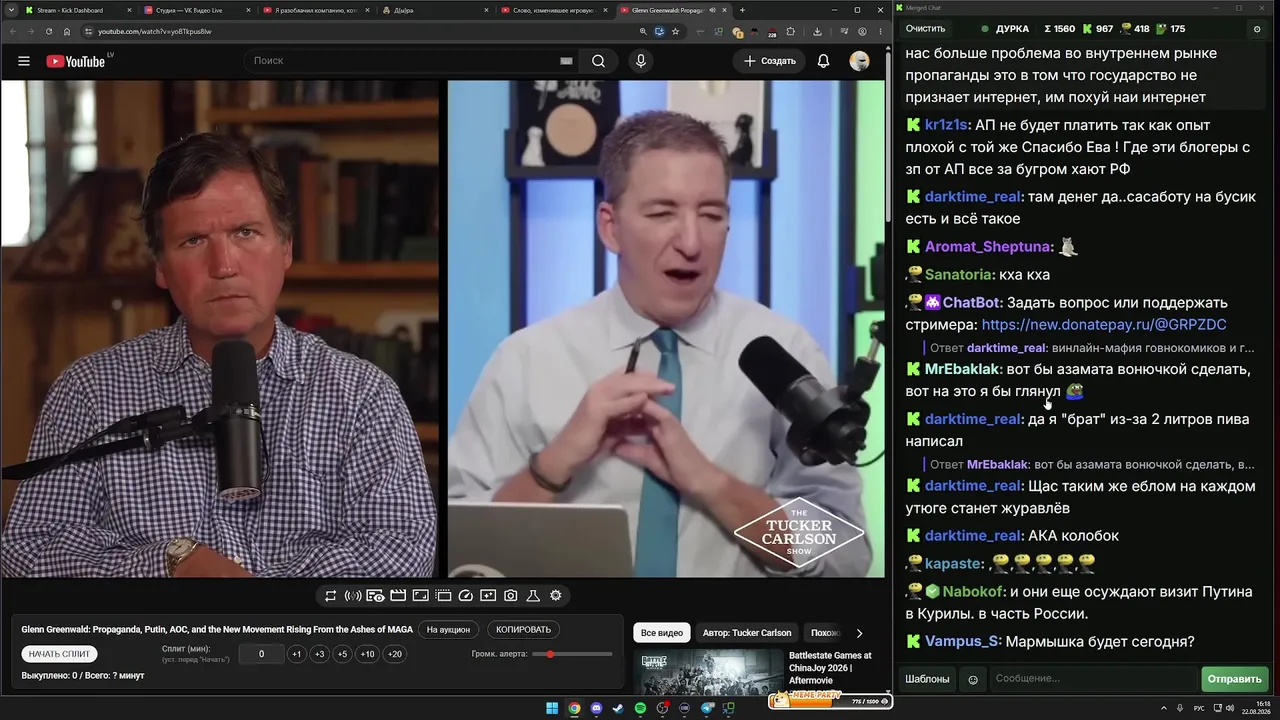Take a screenshot with the camera icon

(510, 596)
